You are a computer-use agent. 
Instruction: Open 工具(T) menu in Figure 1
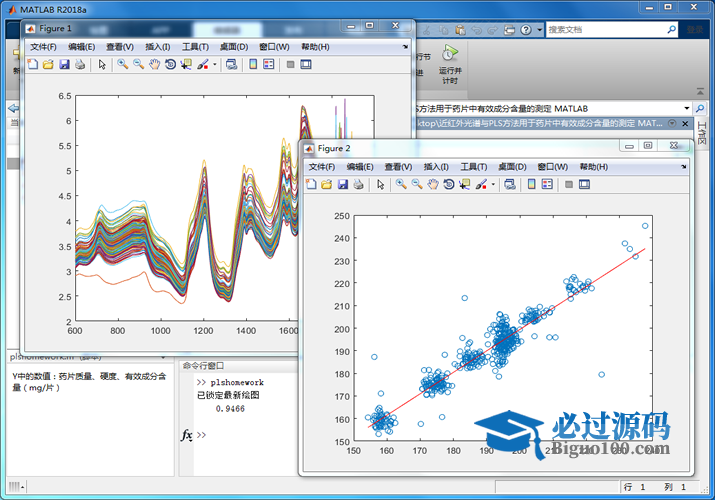point(196,47)
